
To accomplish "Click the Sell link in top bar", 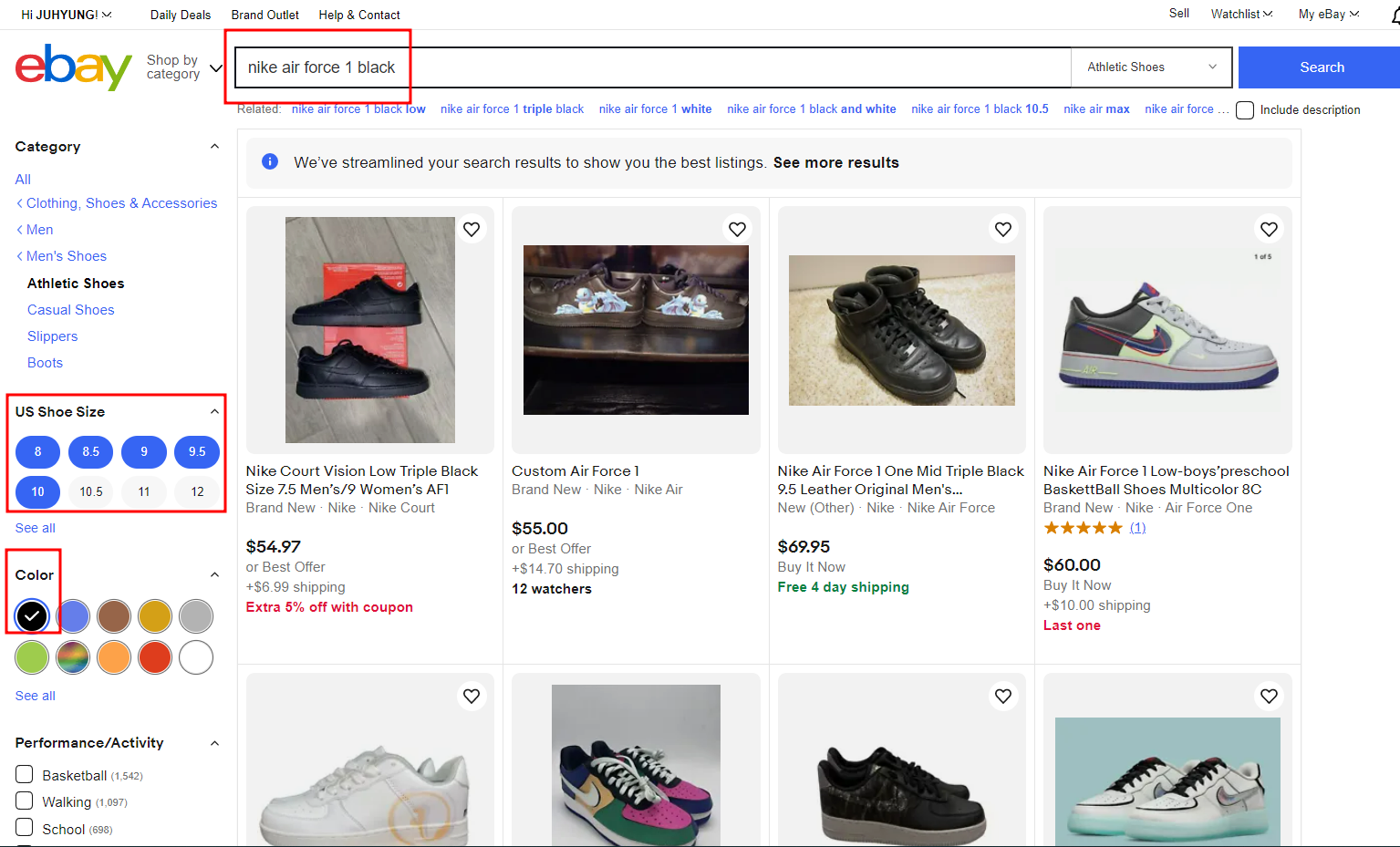I will (1179, 14).
